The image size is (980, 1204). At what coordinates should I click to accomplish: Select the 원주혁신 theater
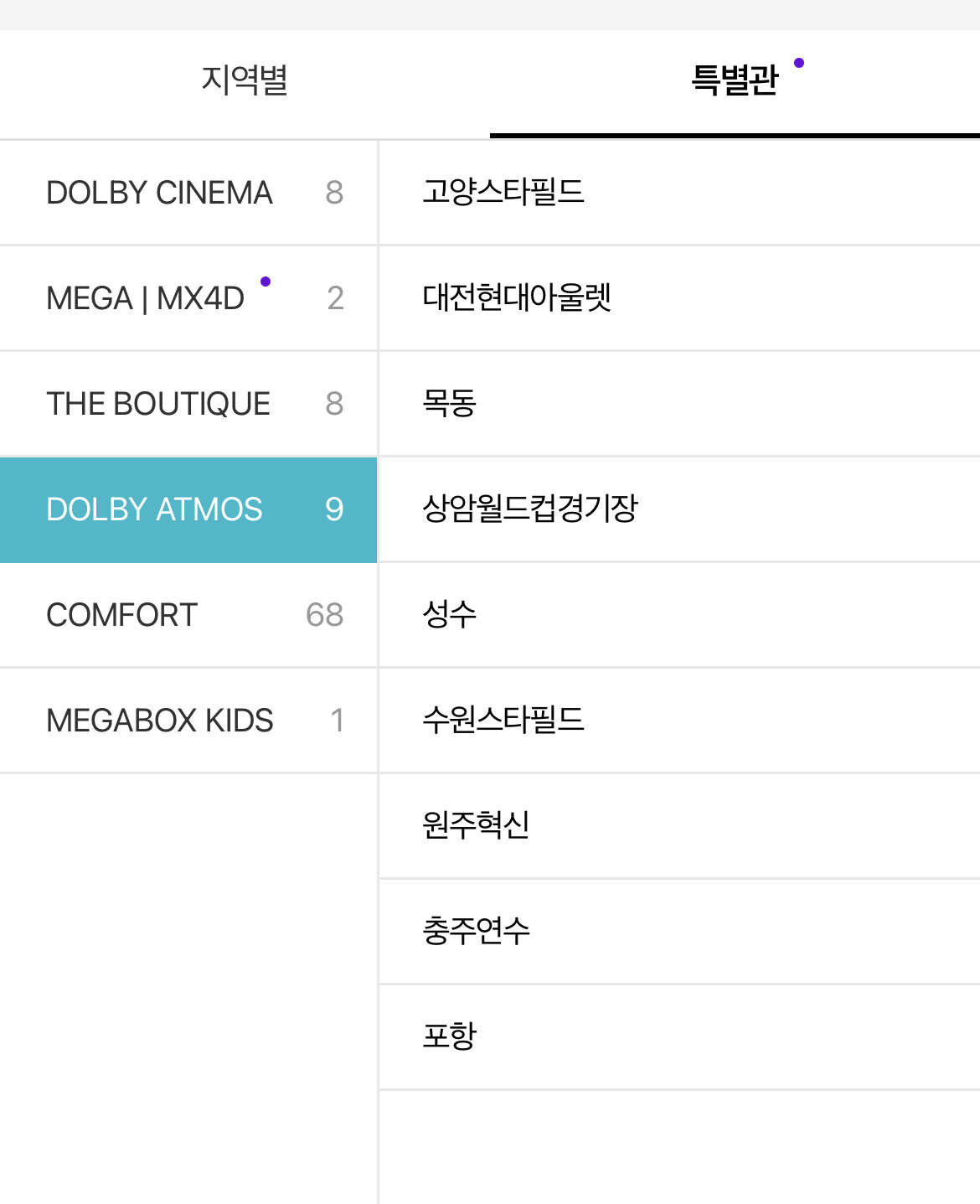point(477,825)
